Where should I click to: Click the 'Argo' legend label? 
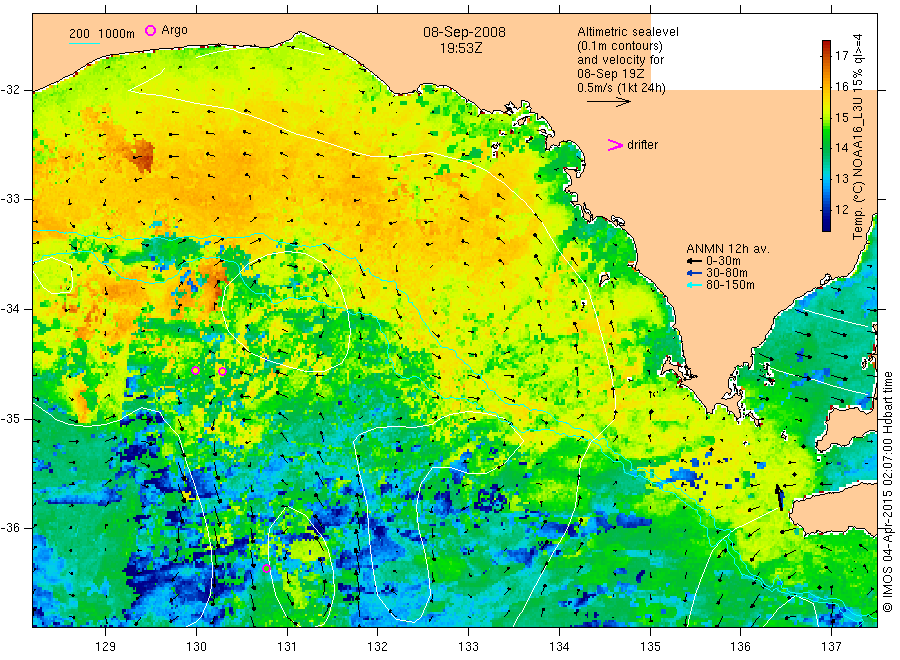point(174,30)
